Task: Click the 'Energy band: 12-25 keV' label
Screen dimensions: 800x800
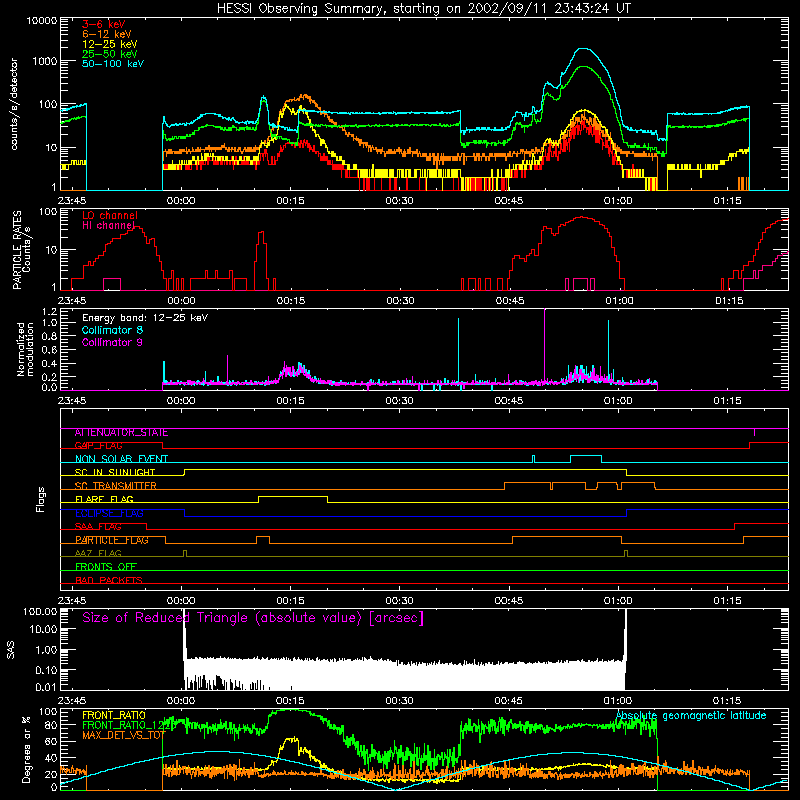Action: click(x=145, y=318)
